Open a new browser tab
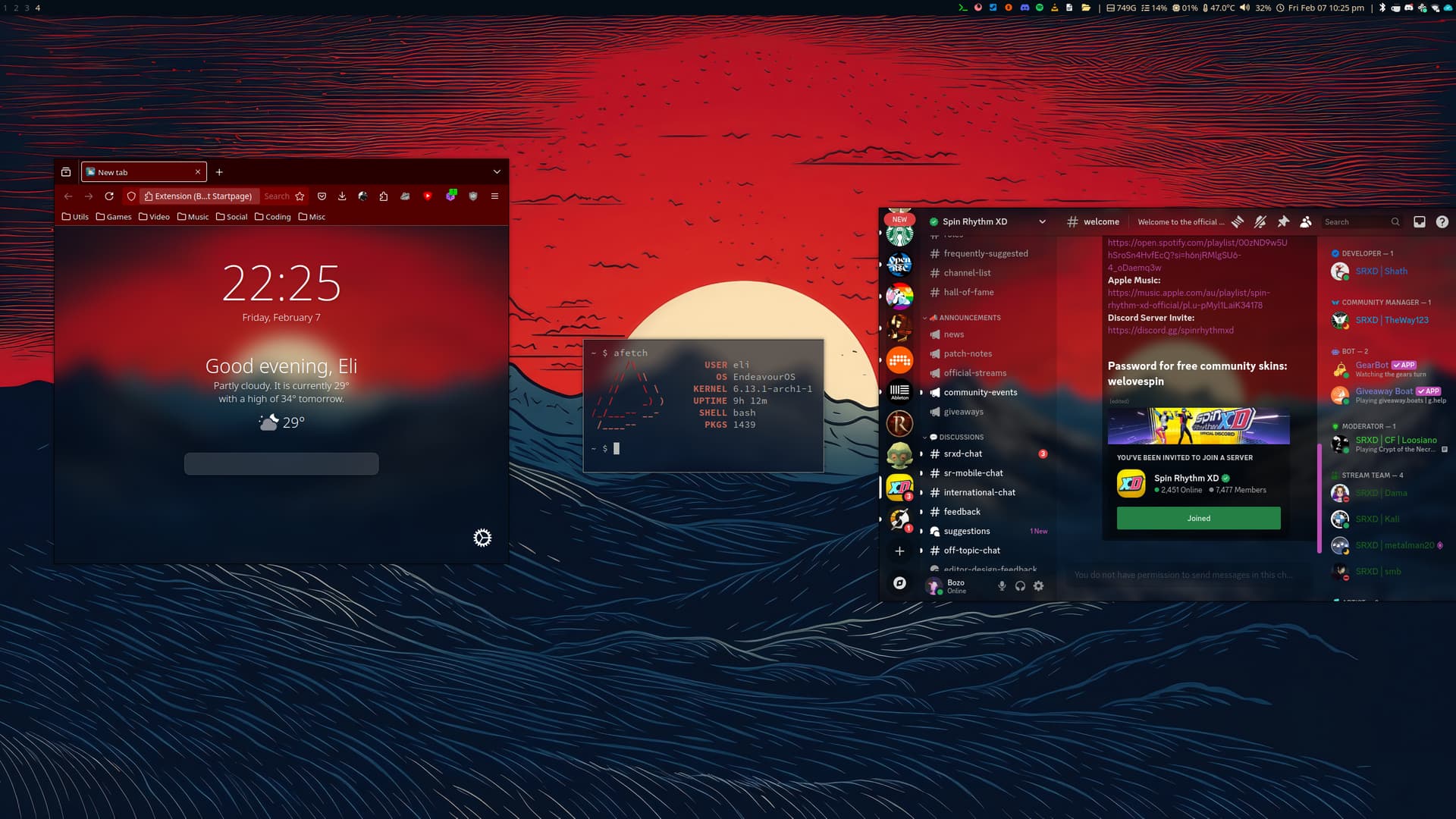 point(219,172)
